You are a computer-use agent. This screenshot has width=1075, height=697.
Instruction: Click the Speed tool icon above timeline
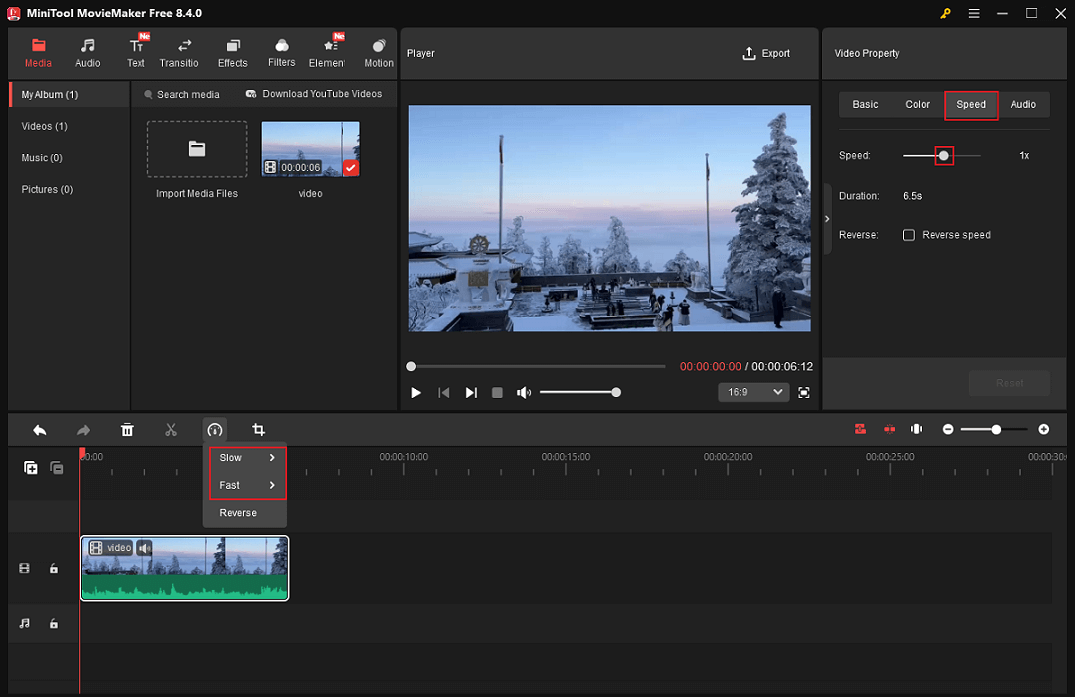pyautogui.click(x=214, y=429)
